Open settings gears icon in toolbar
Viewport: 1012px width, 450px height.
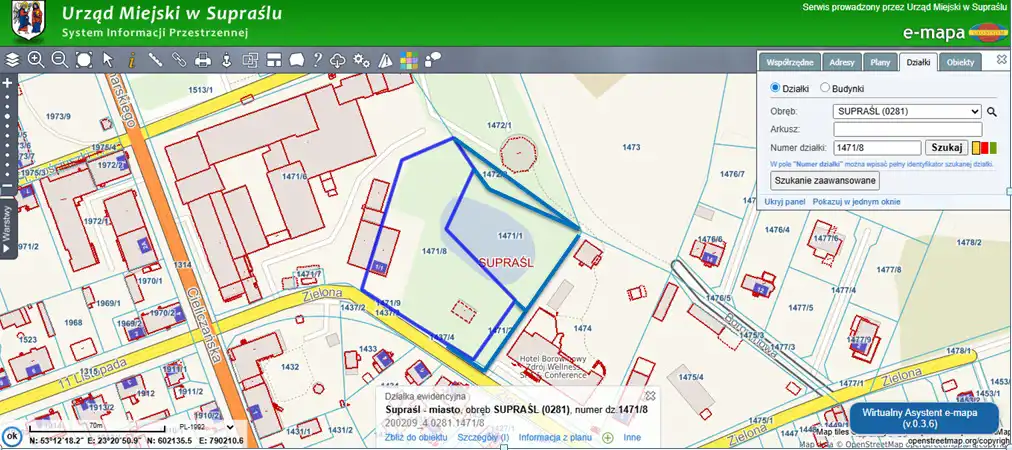coord(363,60)
